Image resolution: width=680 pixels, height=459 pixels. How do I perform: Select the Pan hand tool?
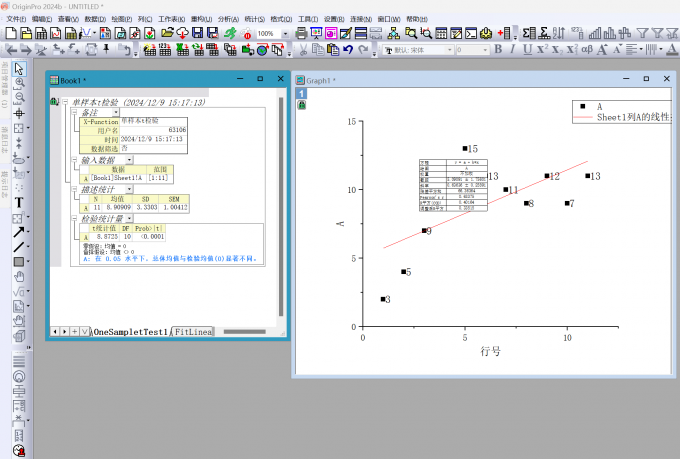[19, 276]
